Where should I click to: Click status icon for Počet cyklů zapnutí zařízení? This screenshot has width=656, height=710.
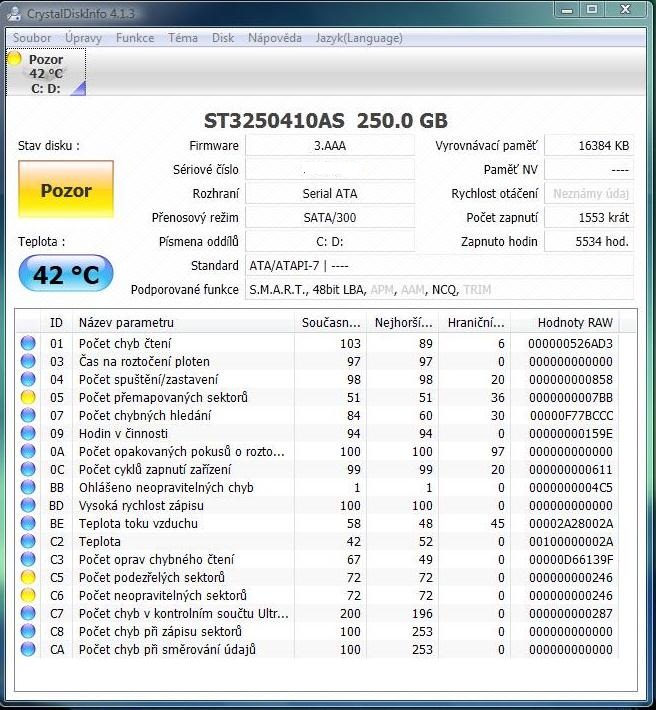[28, 469]
